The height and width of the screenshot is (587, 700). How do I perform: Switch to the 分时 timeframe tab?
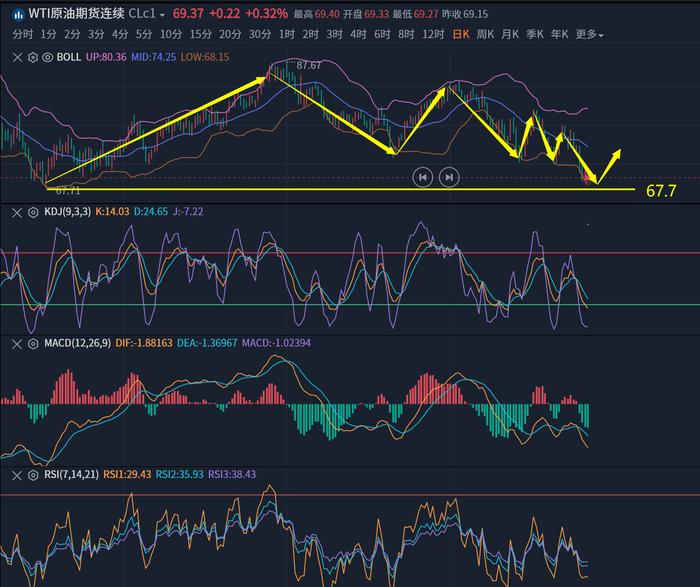click(22, 34)
